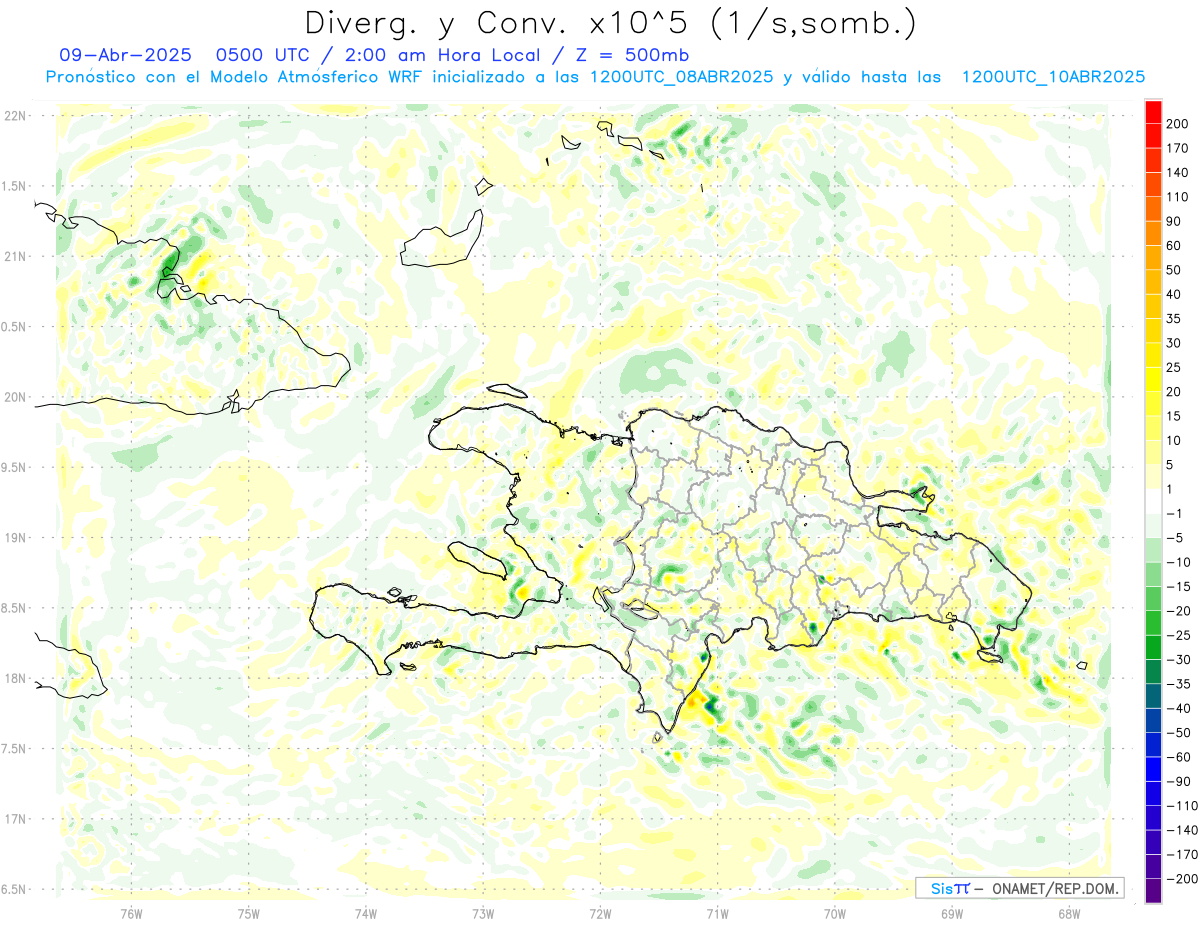Screen dimensions: 1200x927
Task: Click the 30 value on the color scale
Action: [x=1175, y=343]
